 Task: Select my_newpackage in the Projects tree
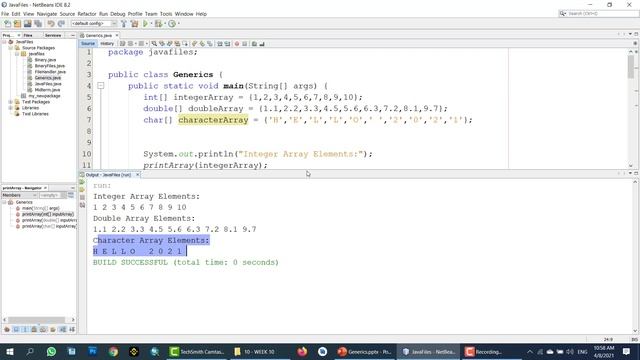[x=44, y=96]
